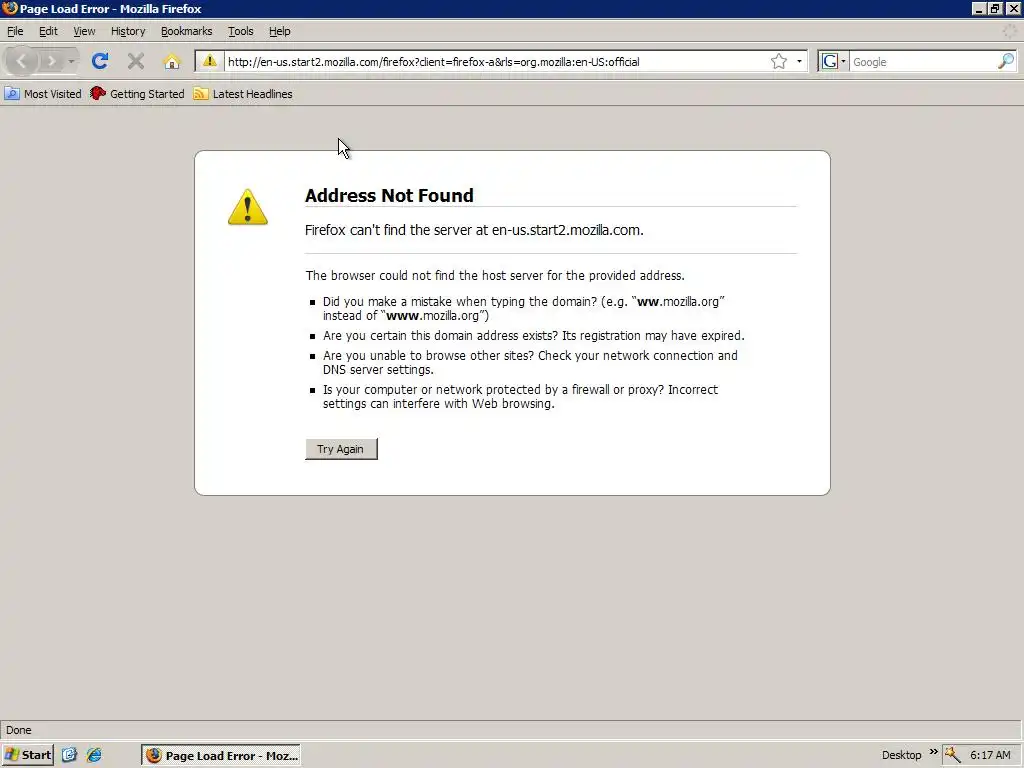Open the Getting Started bookmark

point(137,94)
